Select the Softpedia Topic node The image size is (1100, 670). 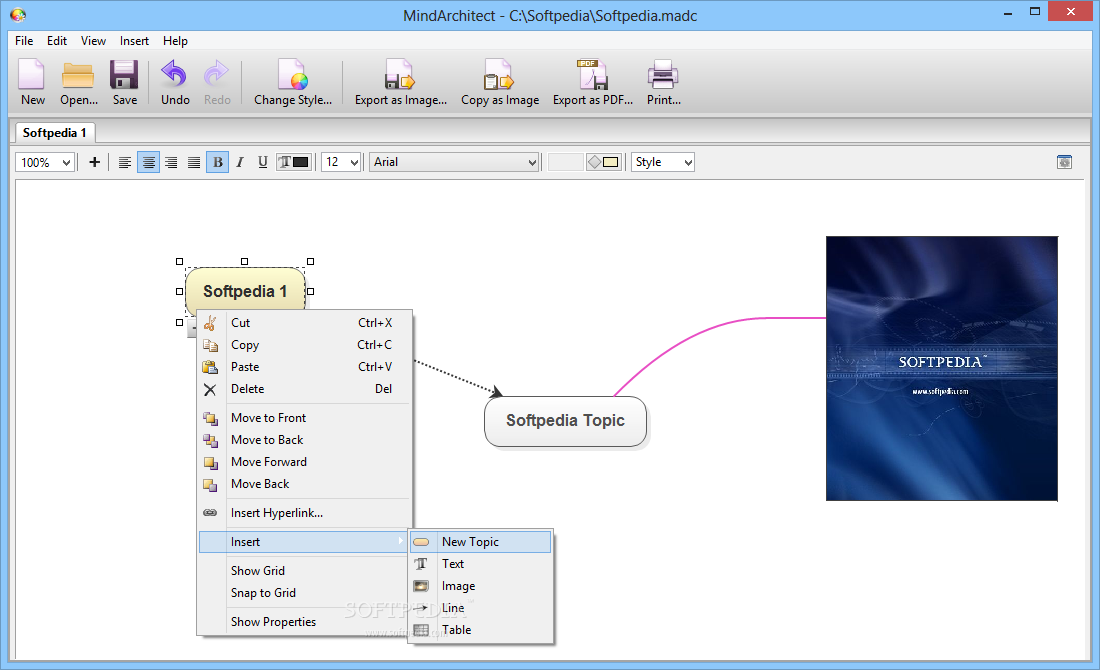pos(565,421)
